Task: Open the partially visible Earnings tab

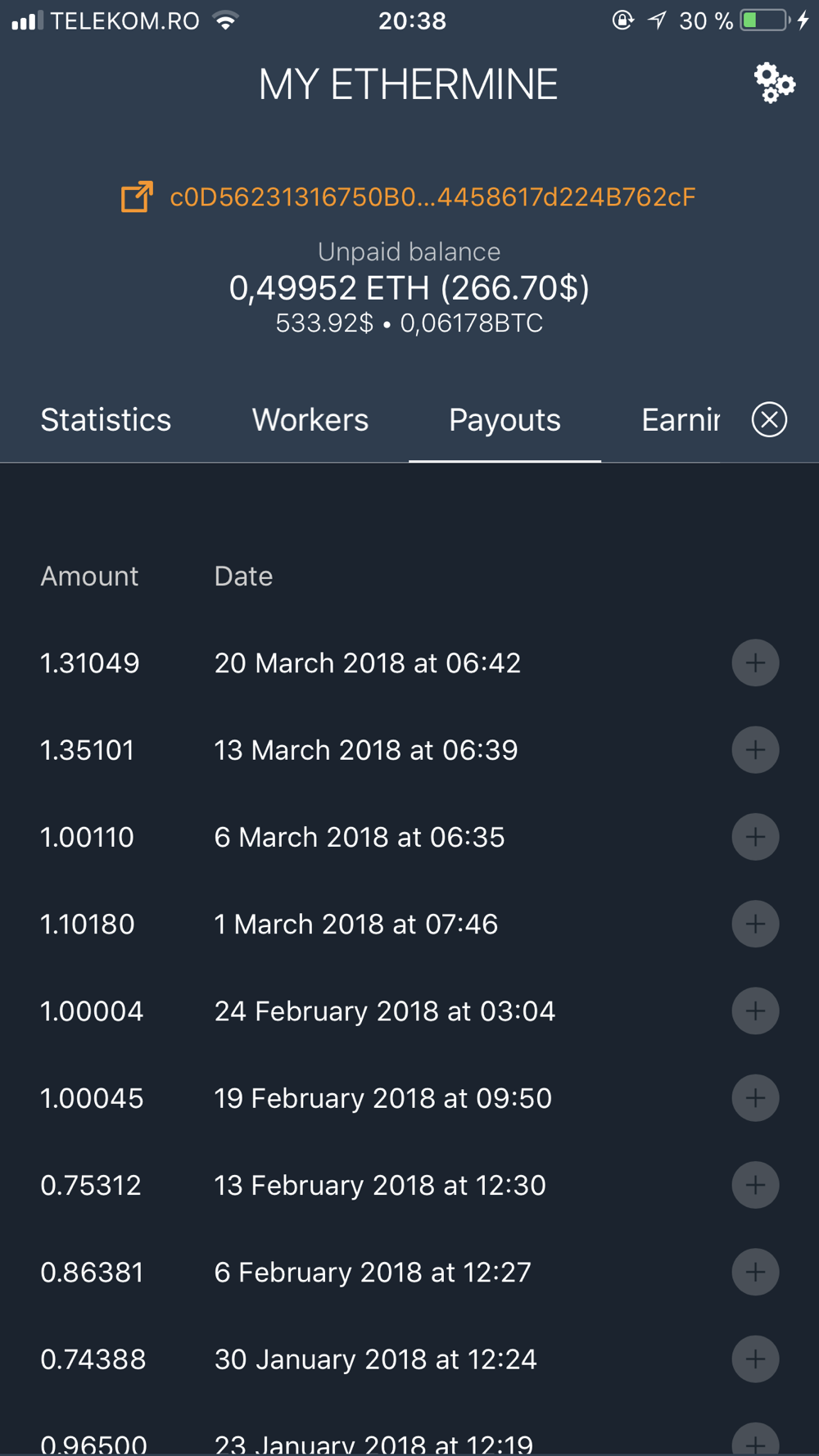Action: [681, 419]
